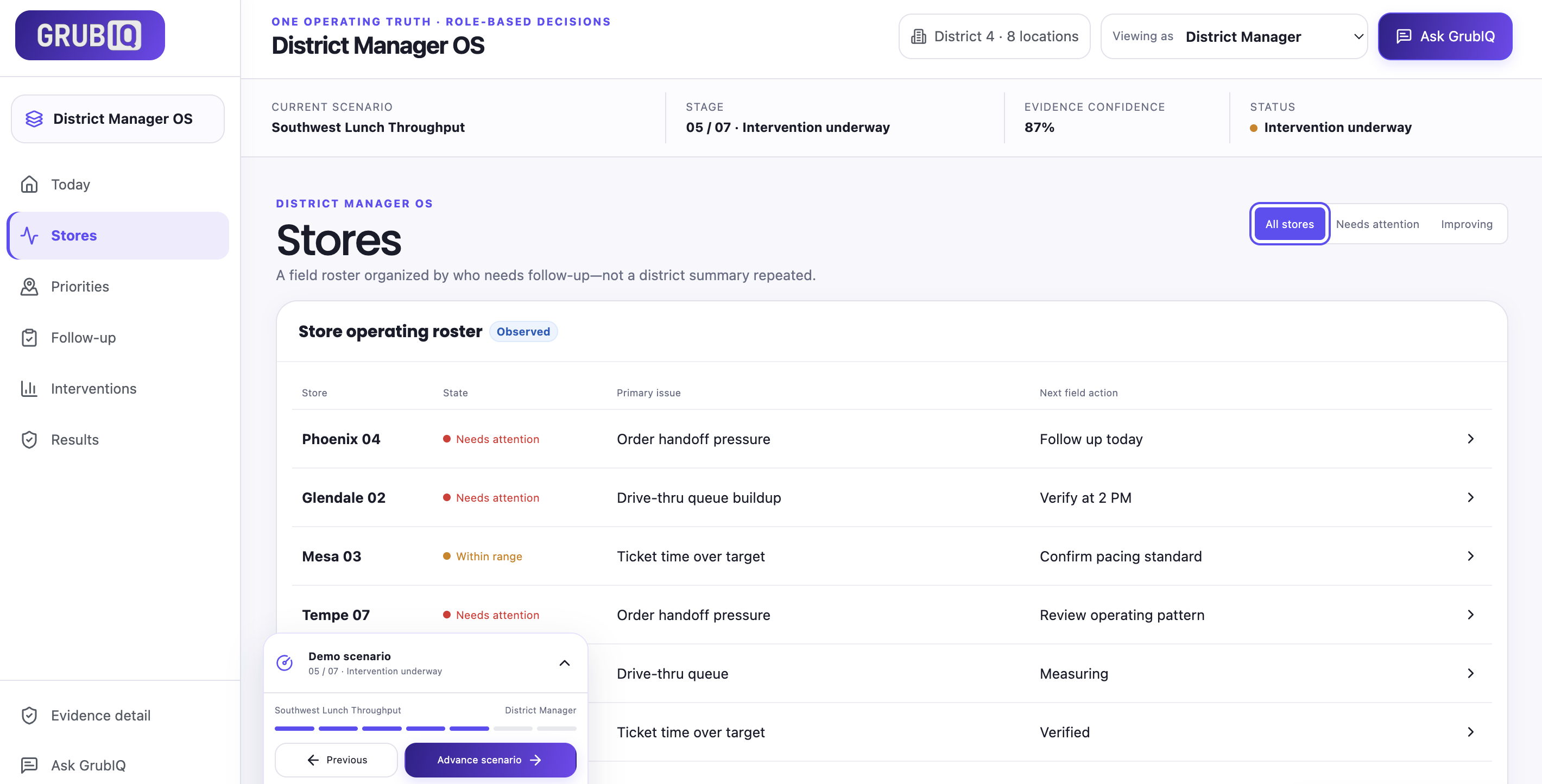The height and width of the screenshot is (784, 1542).
Task: Click the Today home icon
Action: [29, 185]
